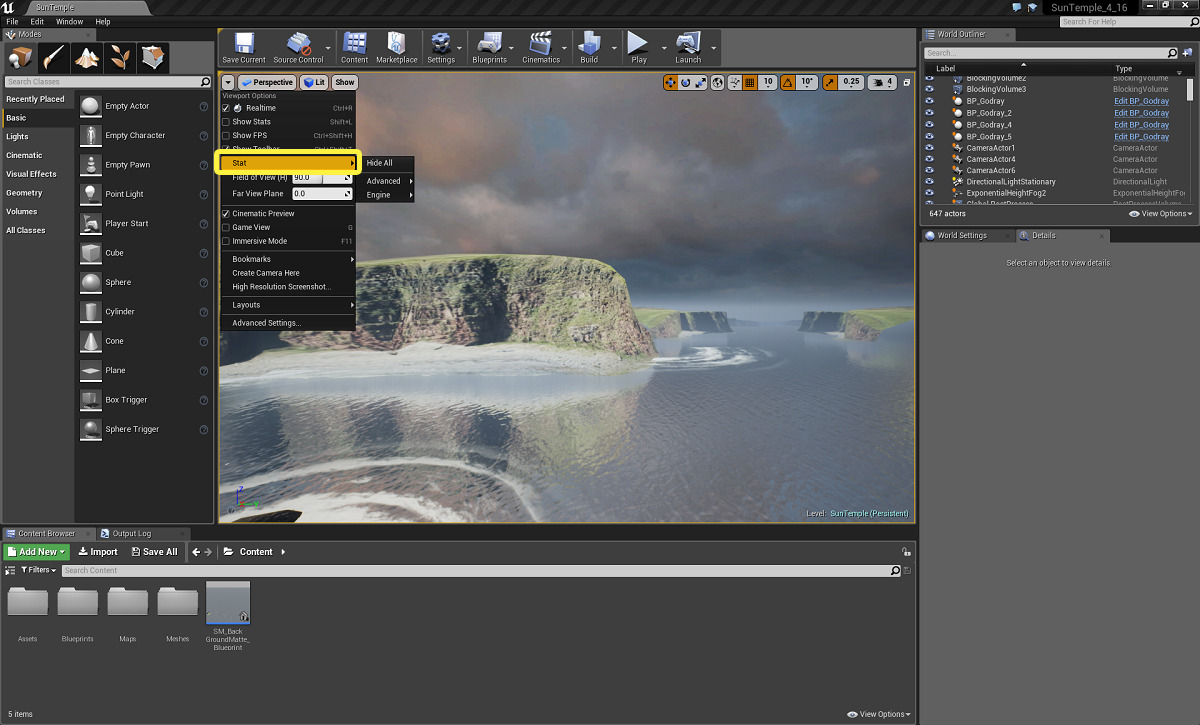Viewport: 1200px width, 725px height.
Task: Click the Blueprints toolbar icon
Action: pyautogui.click(x=489, y=46)
